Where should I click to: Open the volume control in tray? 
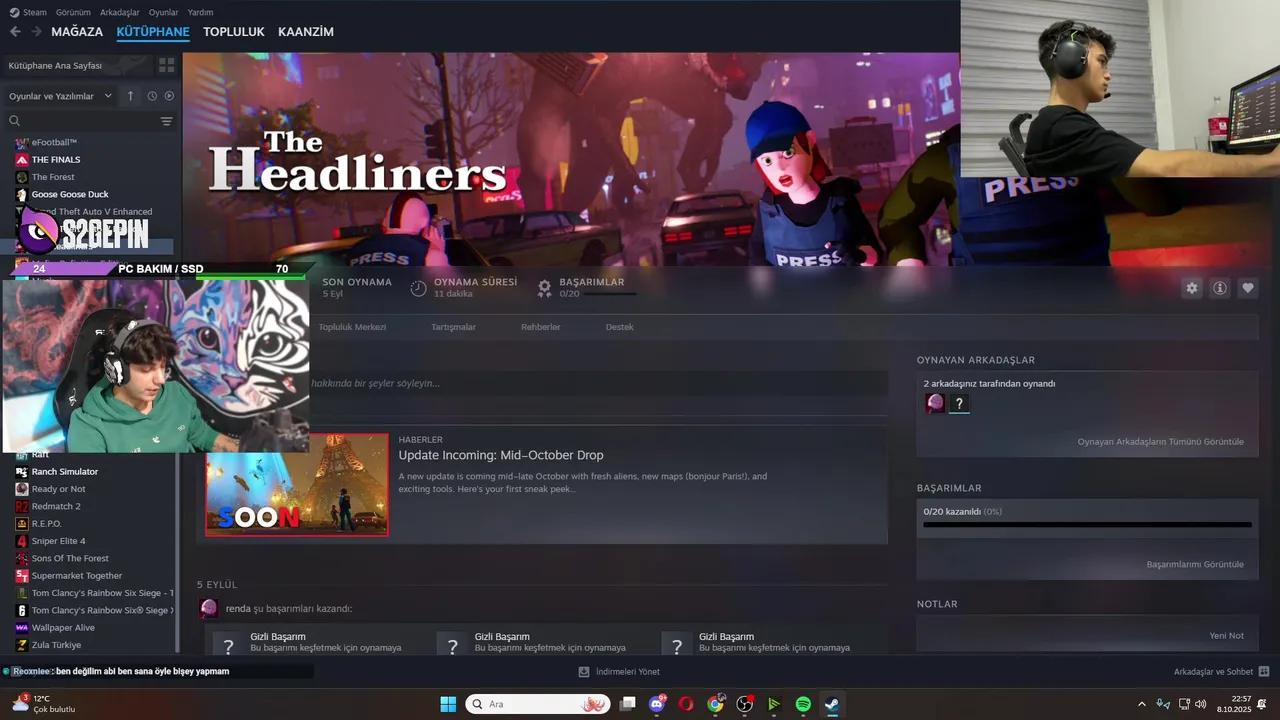[x=1201, y=704]
